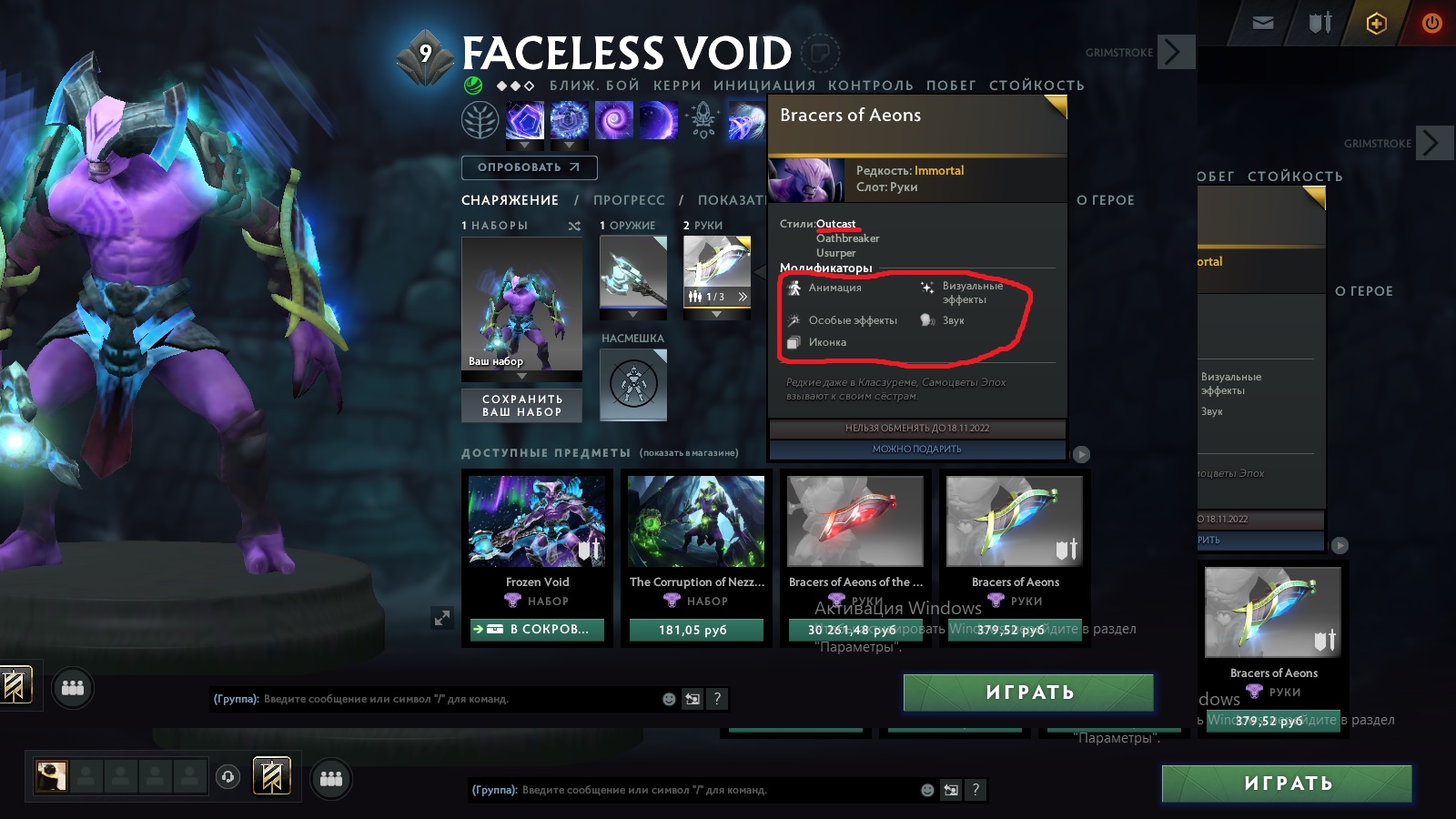This screenshot has width=1456, height=819.
Task: Open the hero talent tree icon
Action: pyautogui.click(x=480, y=120)
